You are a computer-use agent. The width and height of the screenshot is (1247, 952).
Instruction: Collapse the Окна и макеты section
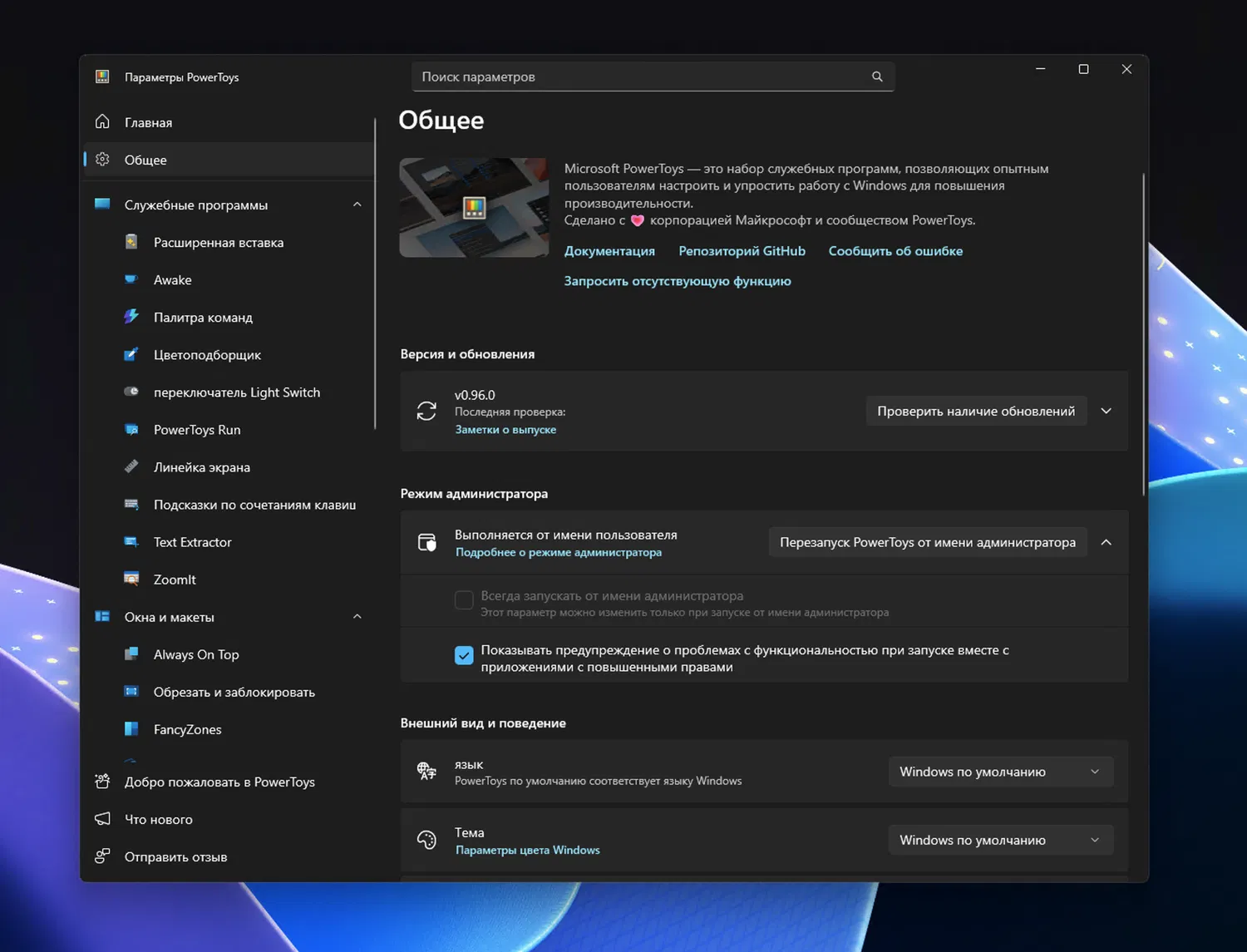pyautogui.click(x=357, y=617)
